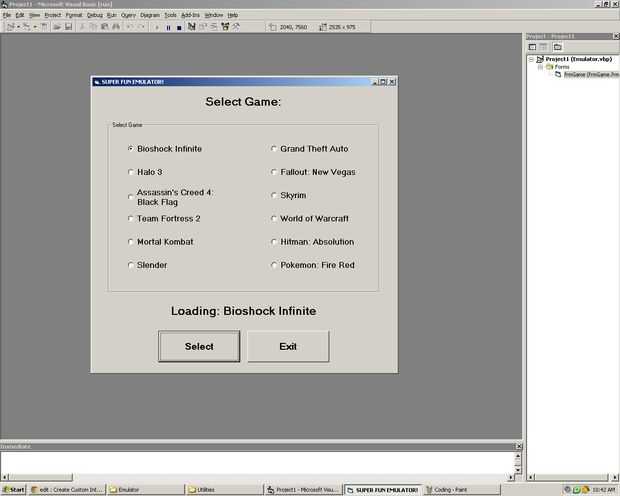Open the Debug menu

click(x=95, y=15)
